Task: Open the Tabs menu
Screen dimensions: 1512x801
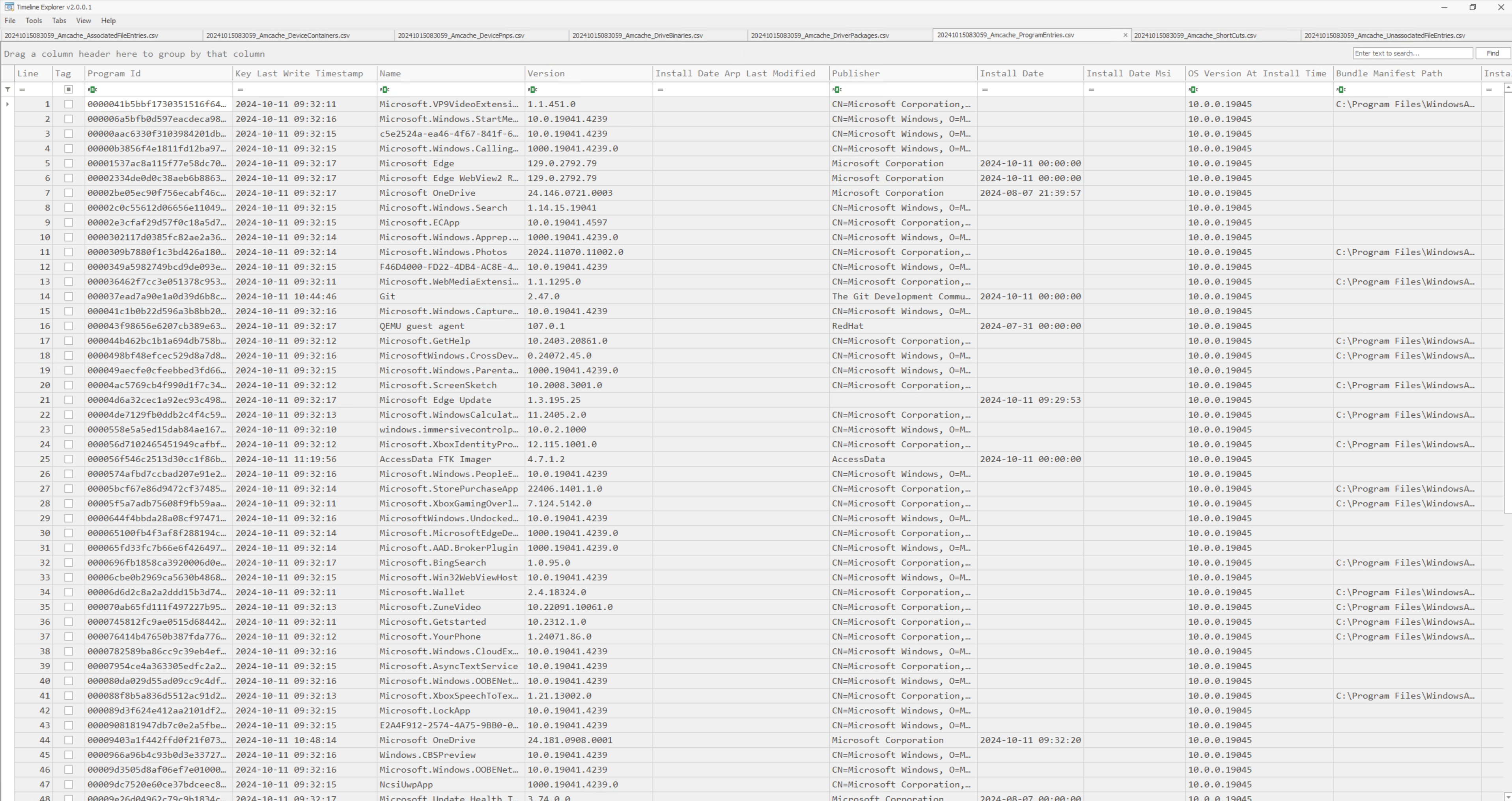Action: click(59, 21)
